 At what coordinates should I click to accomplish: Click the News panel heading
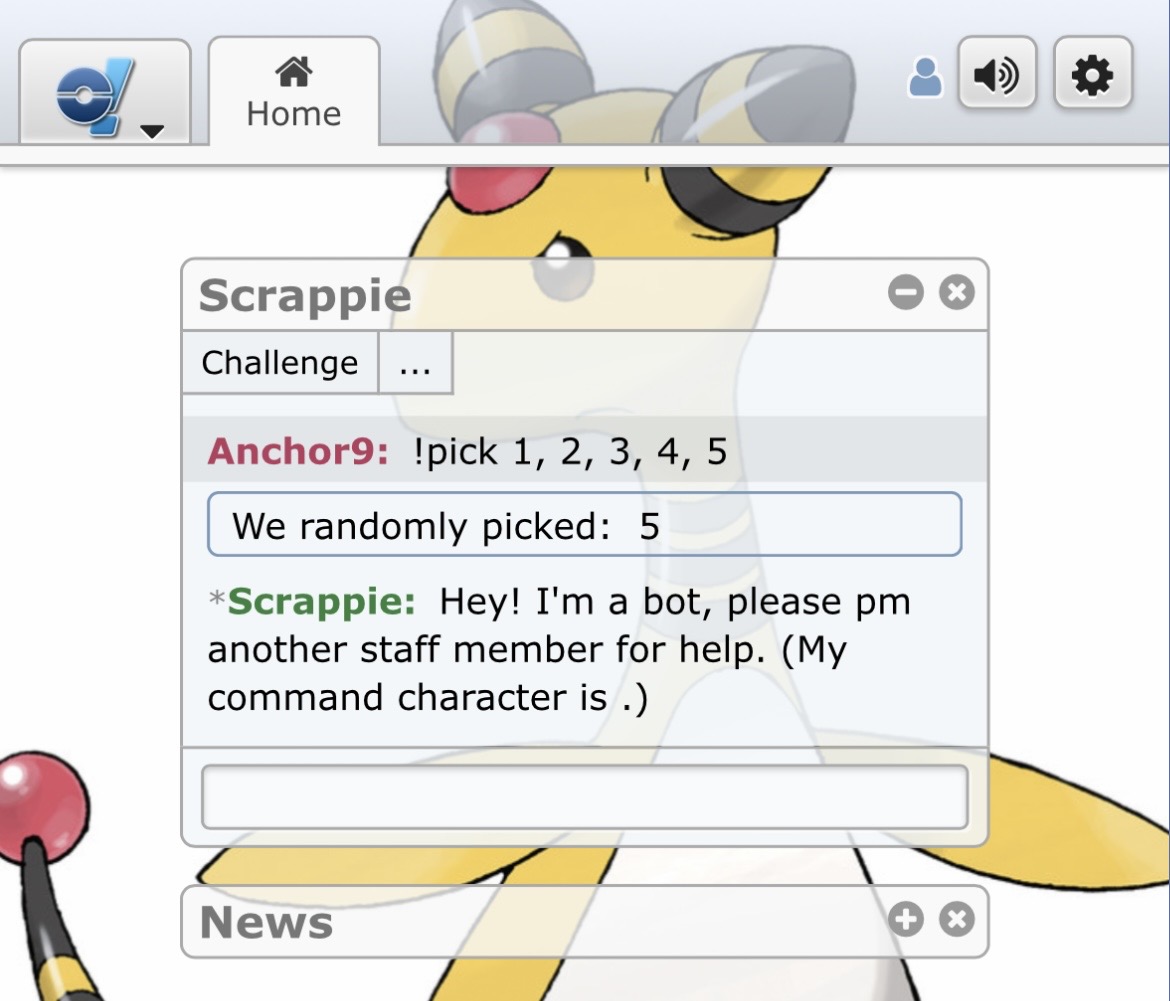[267, 922]
